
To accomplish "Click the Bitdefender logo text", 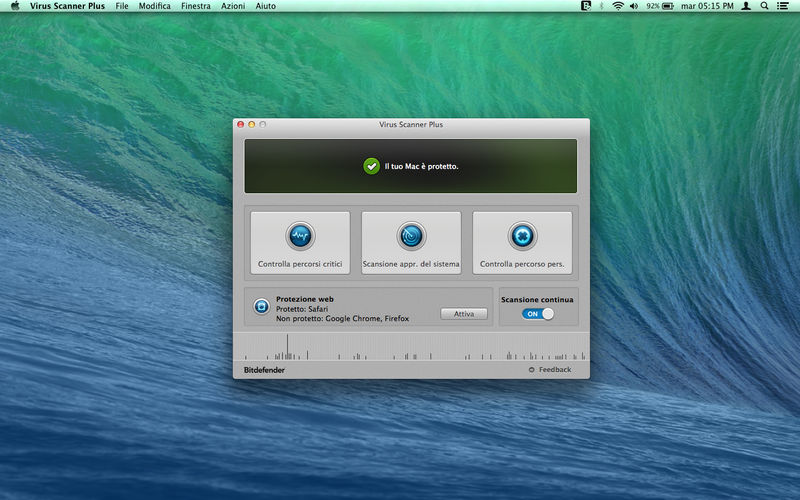I will (x=264, y=370).
